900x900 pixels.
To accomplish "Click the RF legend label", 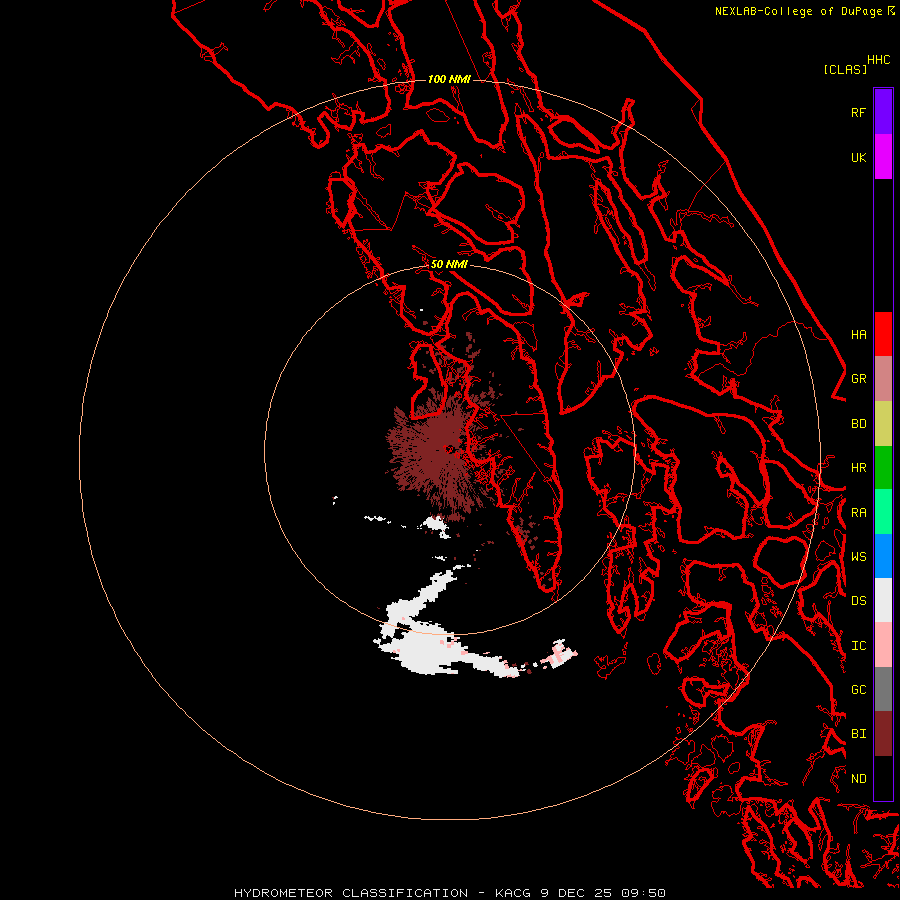I will point(858,112).
